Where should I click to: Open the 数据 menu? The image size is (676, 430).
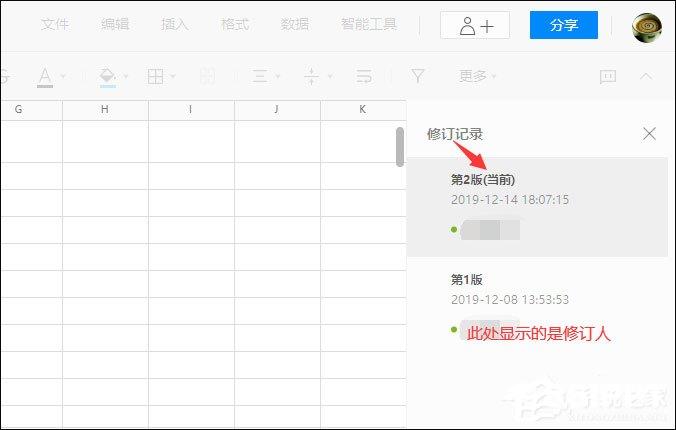point(294,24)
